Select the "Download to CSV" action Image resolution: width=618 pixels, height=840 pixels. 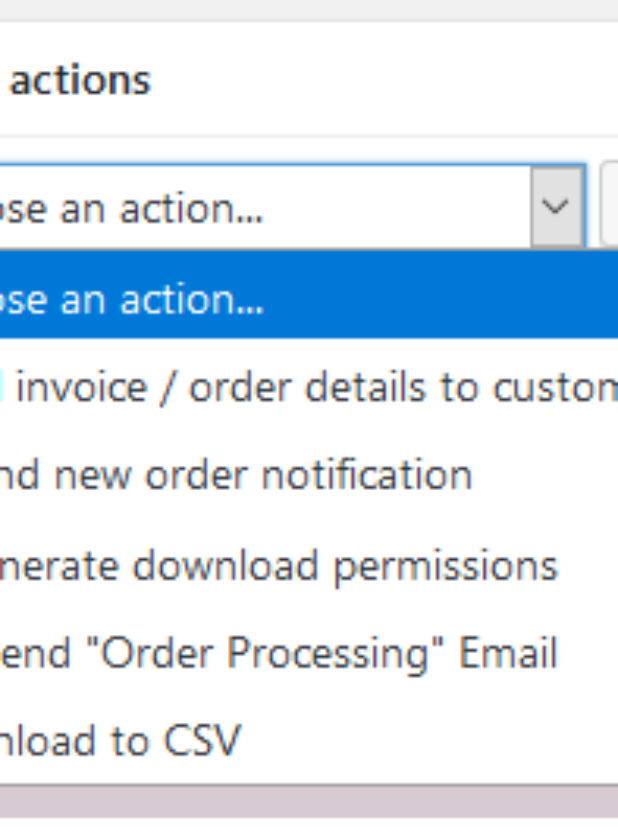120,741
